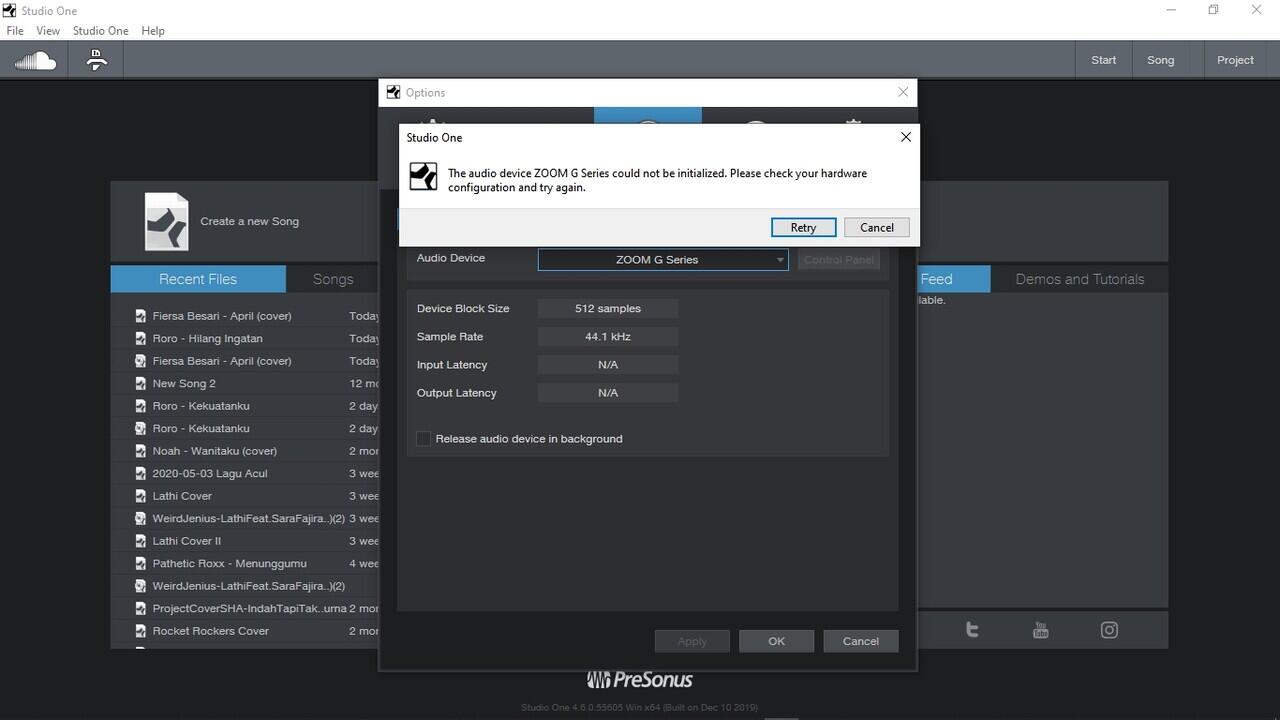This screenshot has width=1280, height=720.
Task: Open the YouTube icon in the footer
Action: (x=1040, y=629)
